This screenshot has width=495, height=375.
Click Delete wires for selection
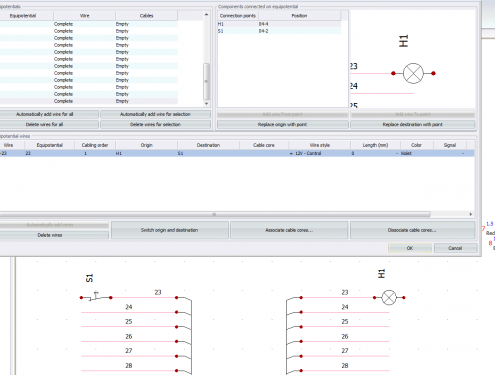pos(155,125)
